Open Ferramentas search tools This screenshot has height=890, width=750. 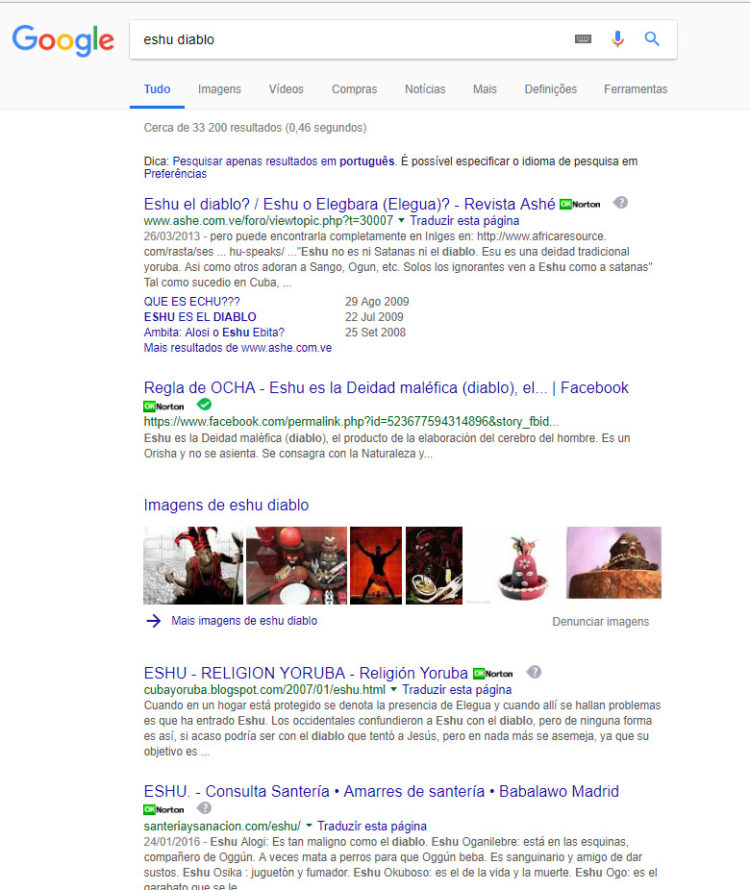(x=635, y=89)
